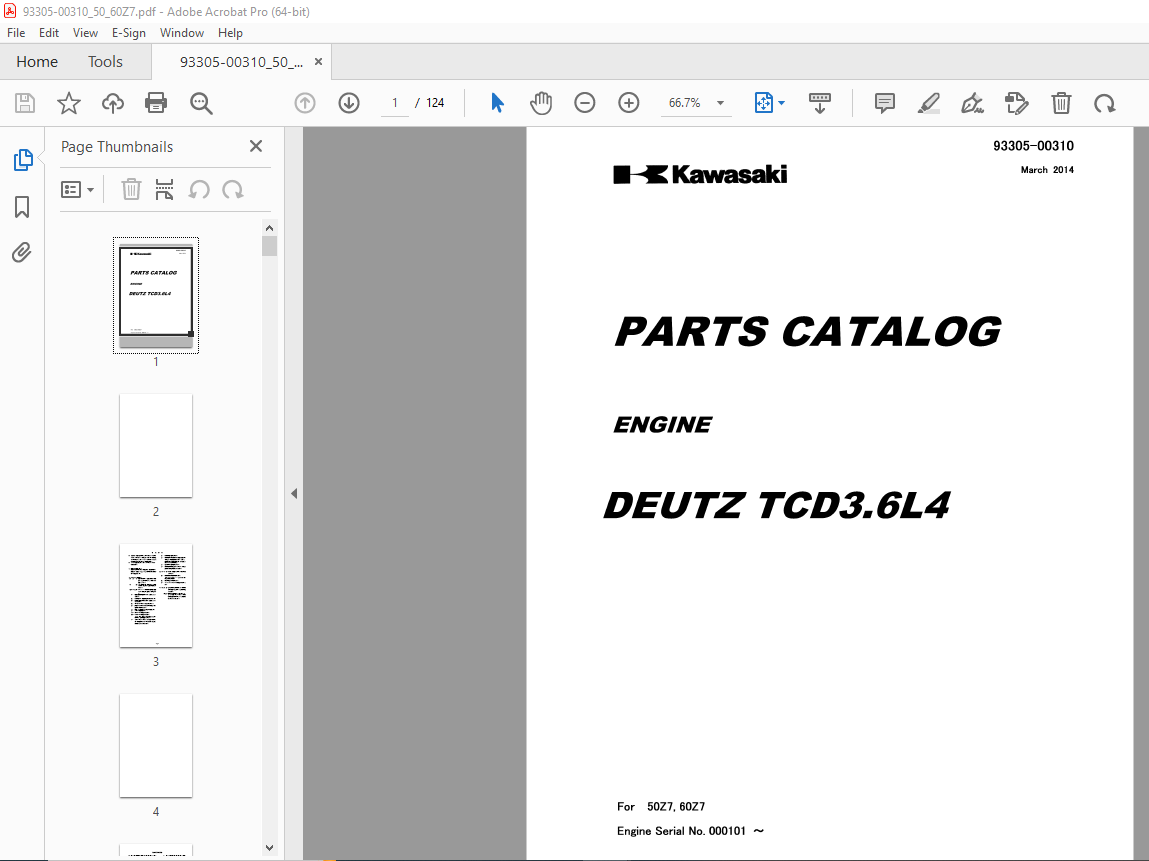This screenshot has width=1149, height=861.
Task: Upload the file to cloud
Action: click(x=113, y=103)
